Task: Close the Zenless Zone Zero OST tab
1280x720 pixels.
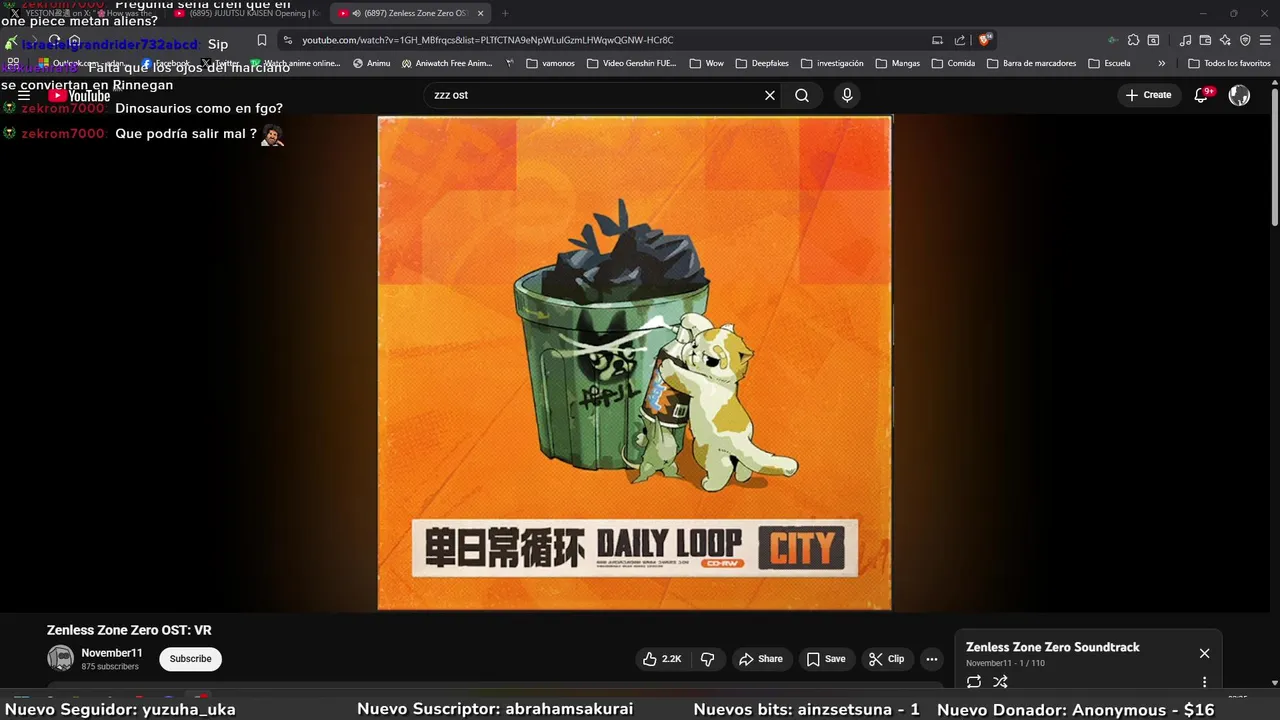Action: click(x=480, y=13)
